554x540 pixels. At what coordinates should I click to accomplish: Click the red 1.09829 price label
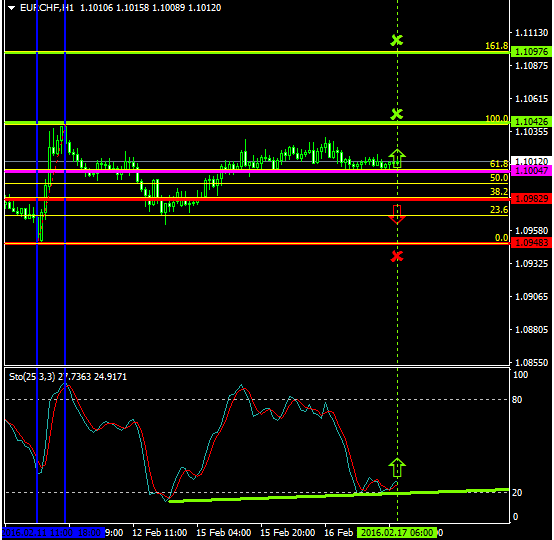pos(531,199)
